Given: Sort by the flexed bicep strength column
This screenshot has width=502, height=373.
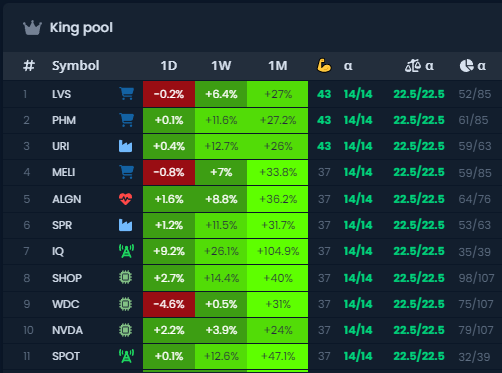Looking at the screenshot, I should [x=324, y=65].
